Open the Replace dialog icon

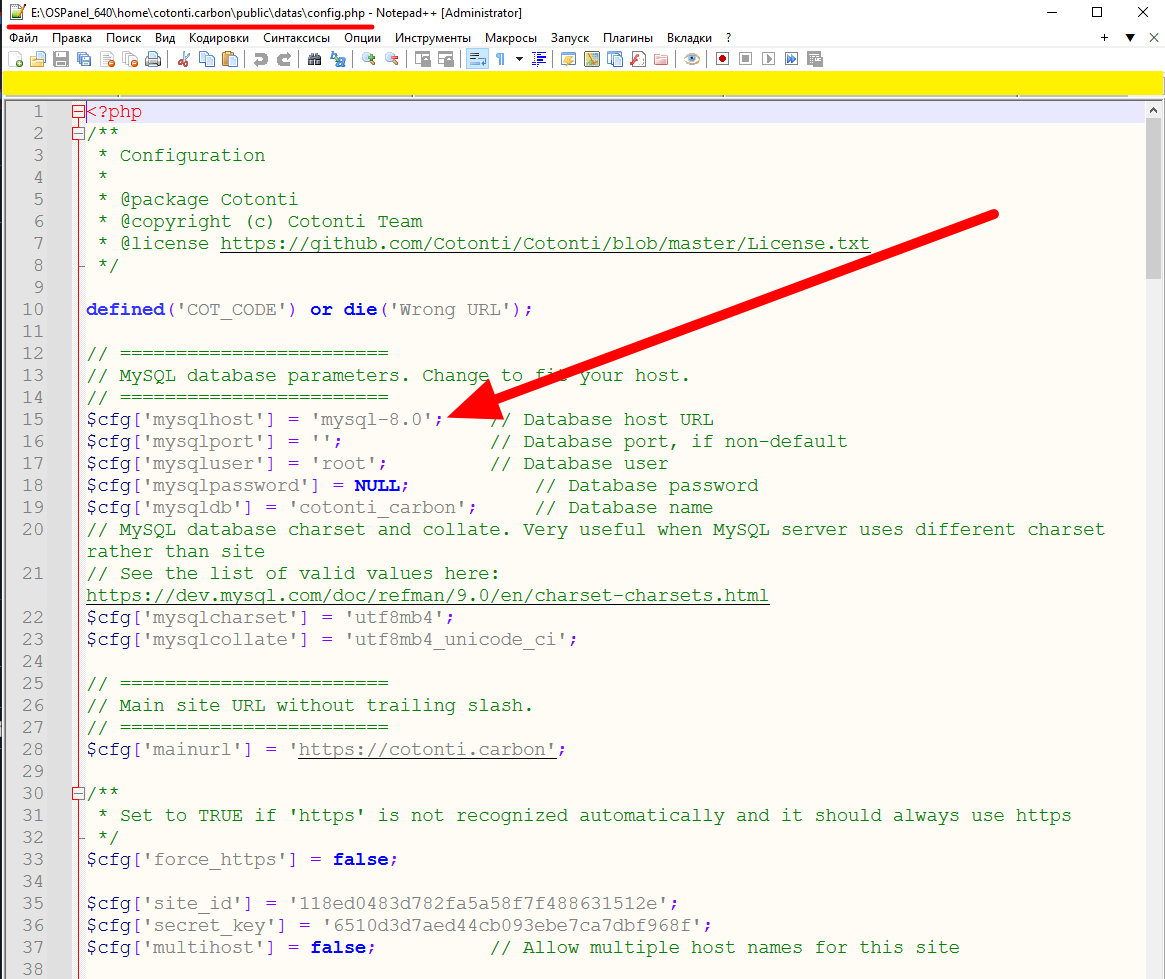pyautogui.click(x=338, y=59)
